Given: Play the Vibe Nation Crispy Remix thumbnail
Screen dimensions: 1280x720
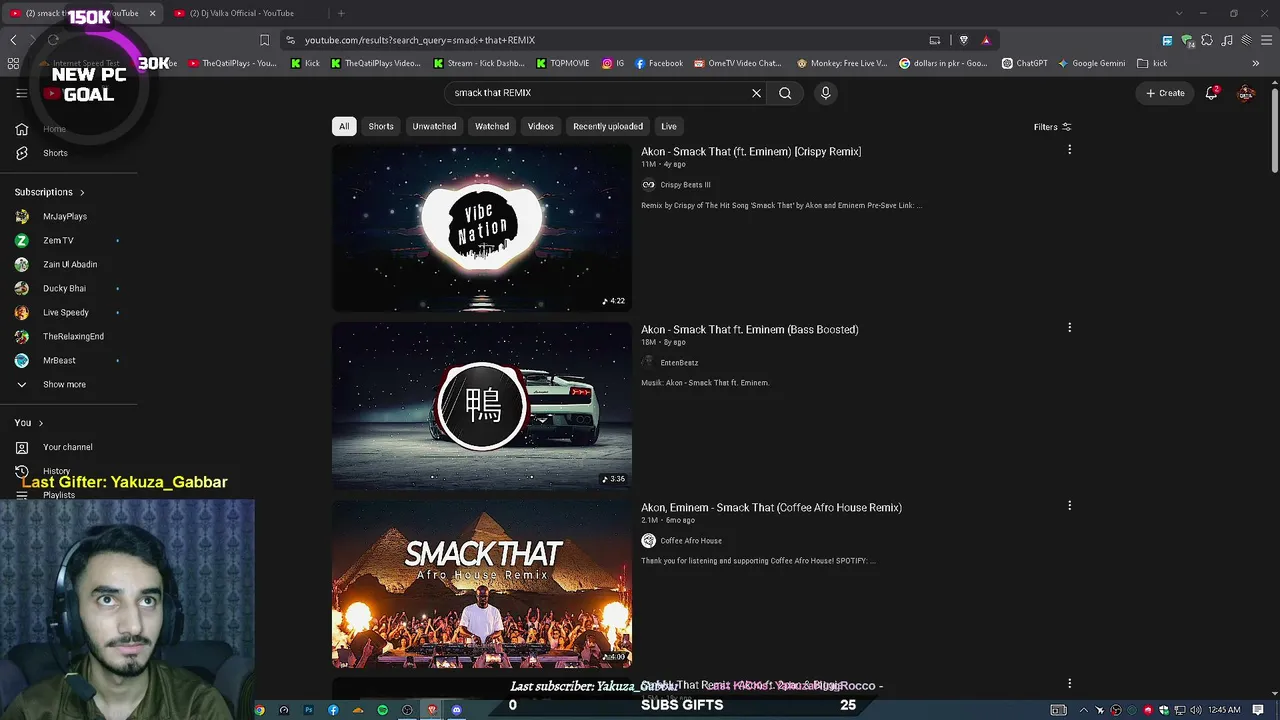Looking at the screenshot, I should pos(482,228).
